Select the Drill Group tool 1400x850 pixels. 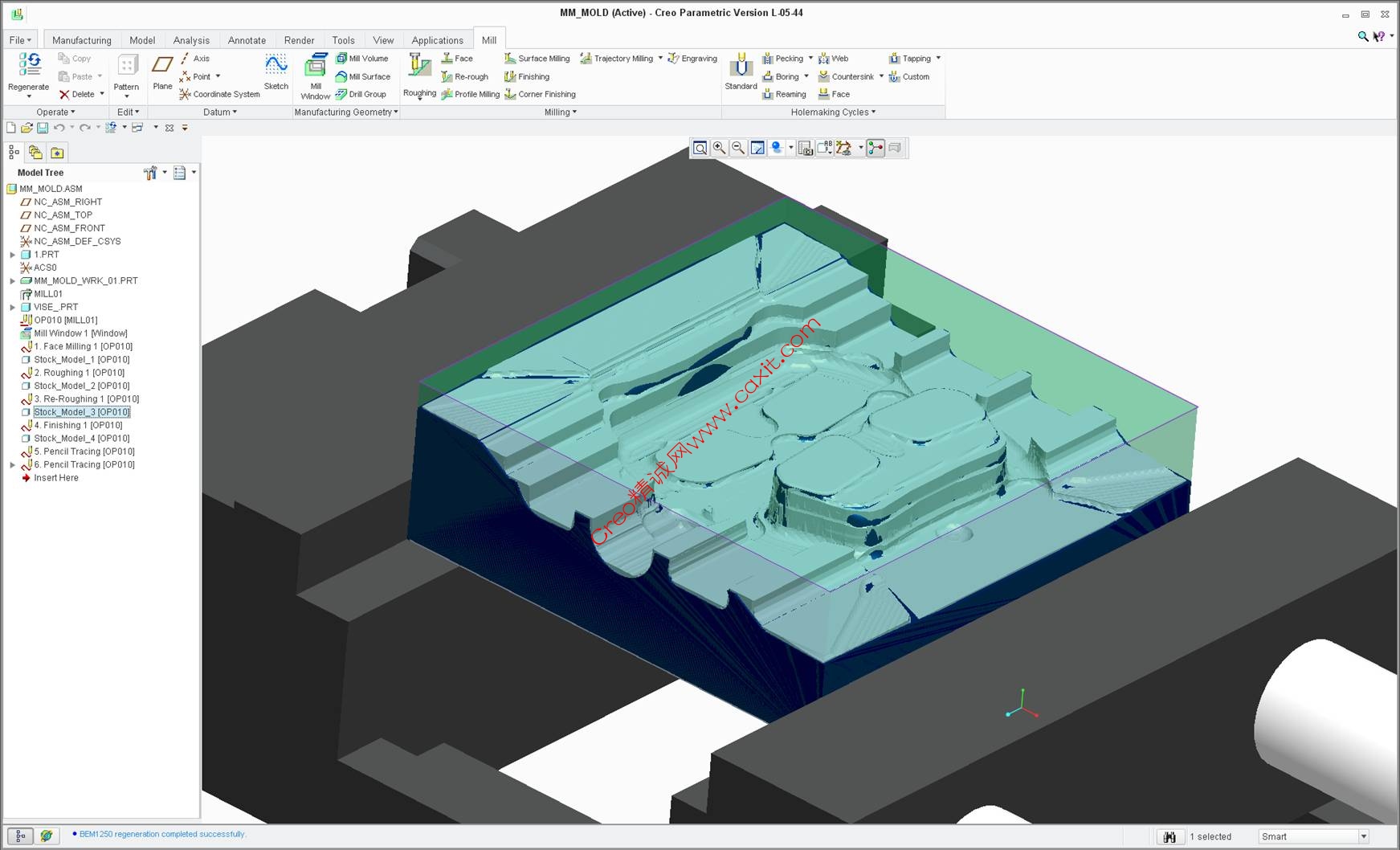point(361,95)
